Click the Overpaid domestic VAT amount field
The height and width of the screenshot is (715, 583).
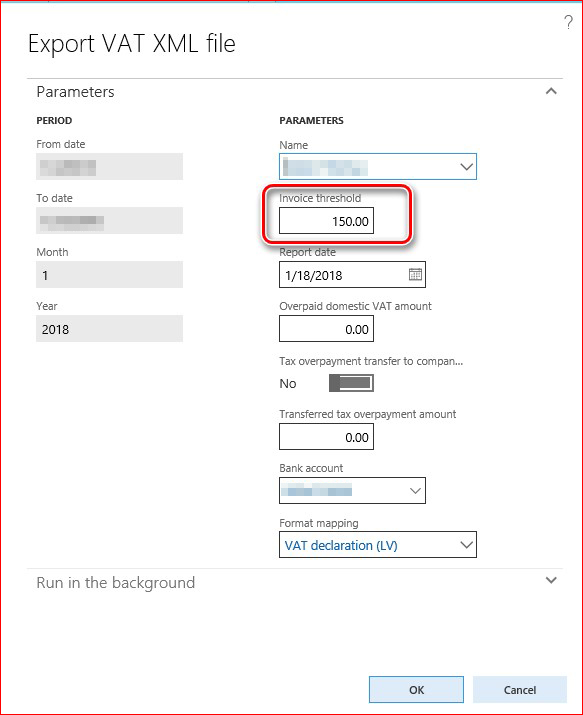[x=326, y=329]
